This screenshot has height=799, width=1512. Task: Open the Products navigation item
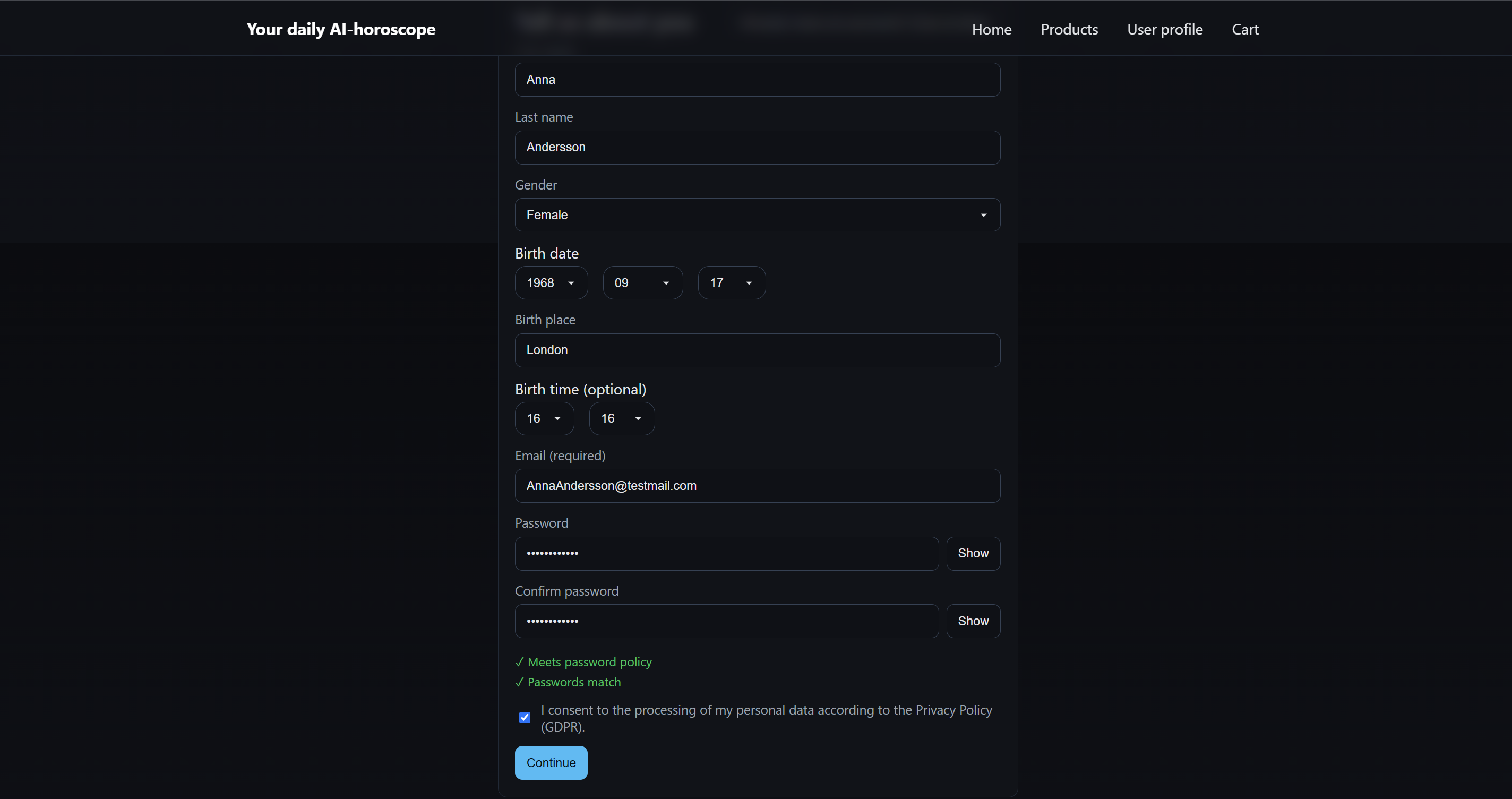tap(1069, 29)
